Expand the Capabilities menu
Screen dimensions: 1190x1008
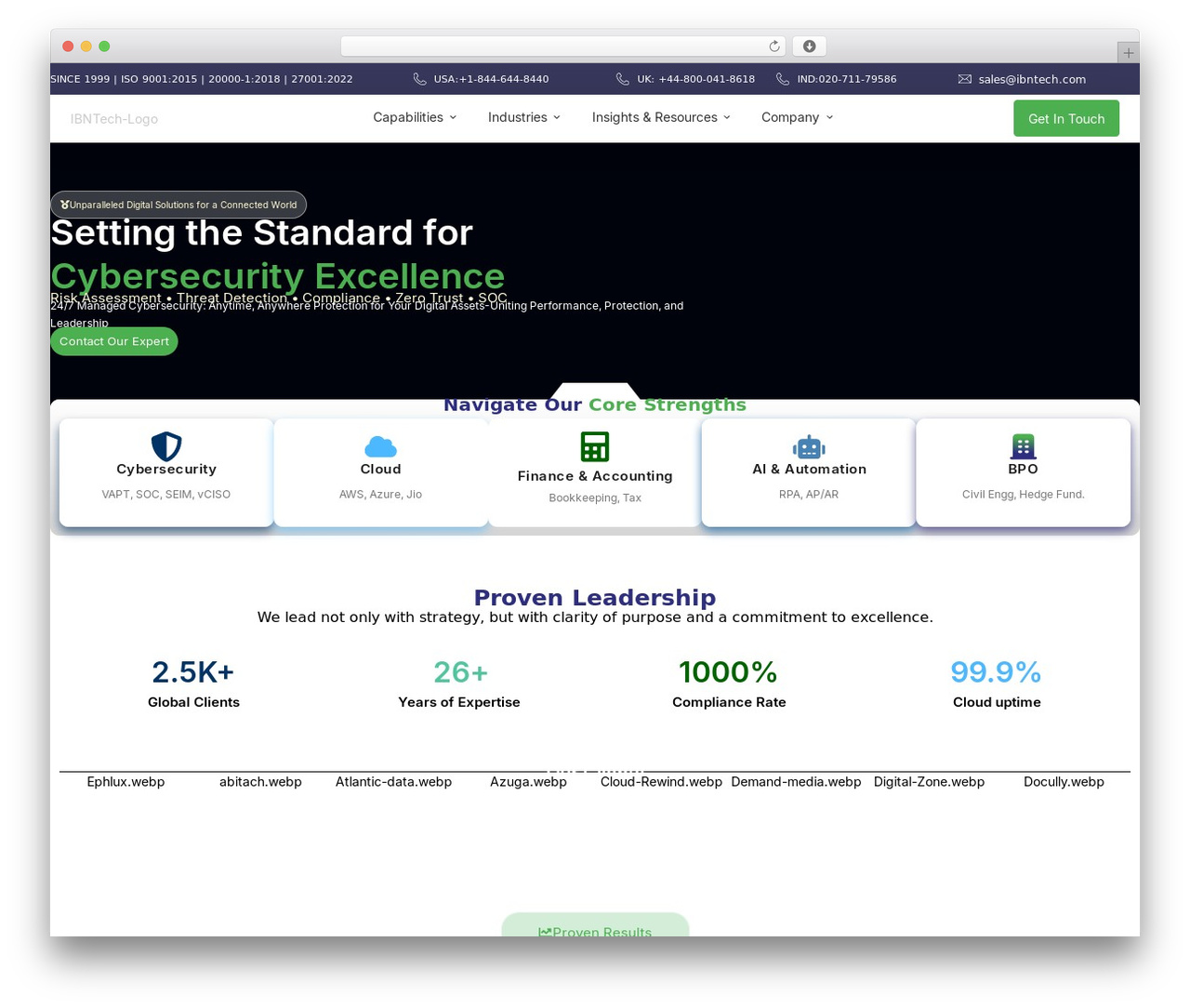click(x=415, y=117)
